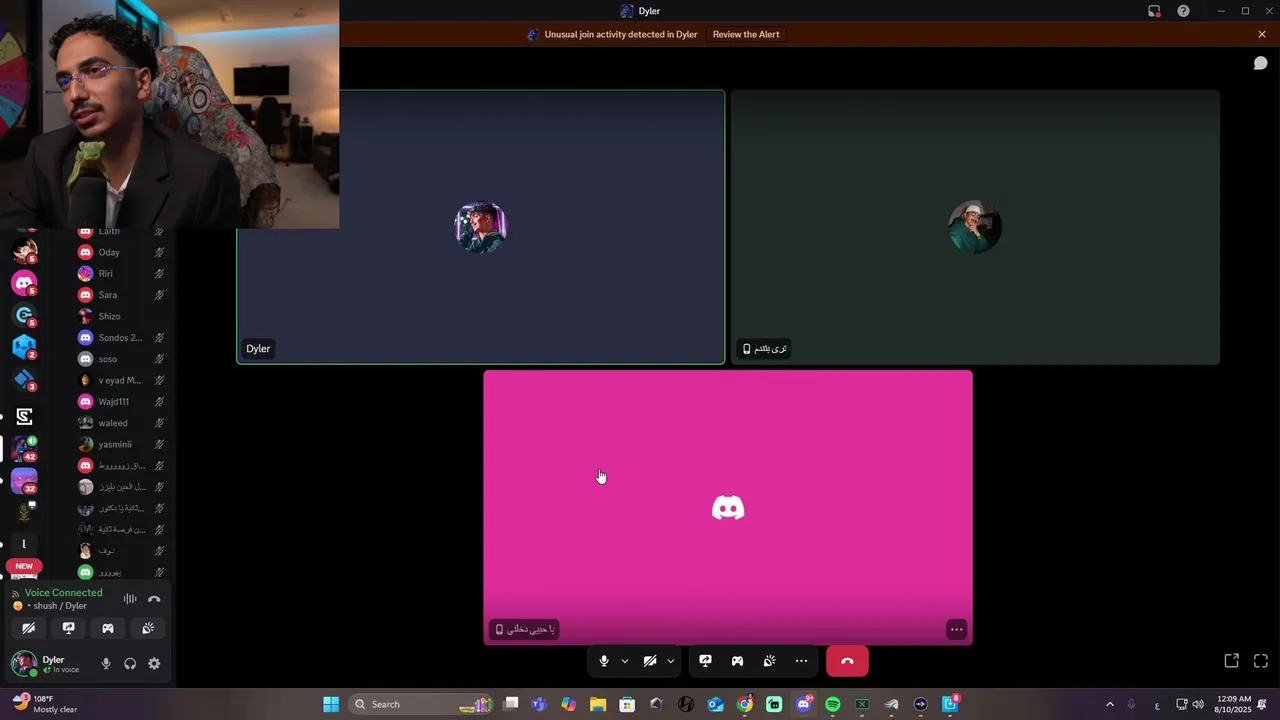
Task: Select voice member waleed
Action: coord(121,423)
